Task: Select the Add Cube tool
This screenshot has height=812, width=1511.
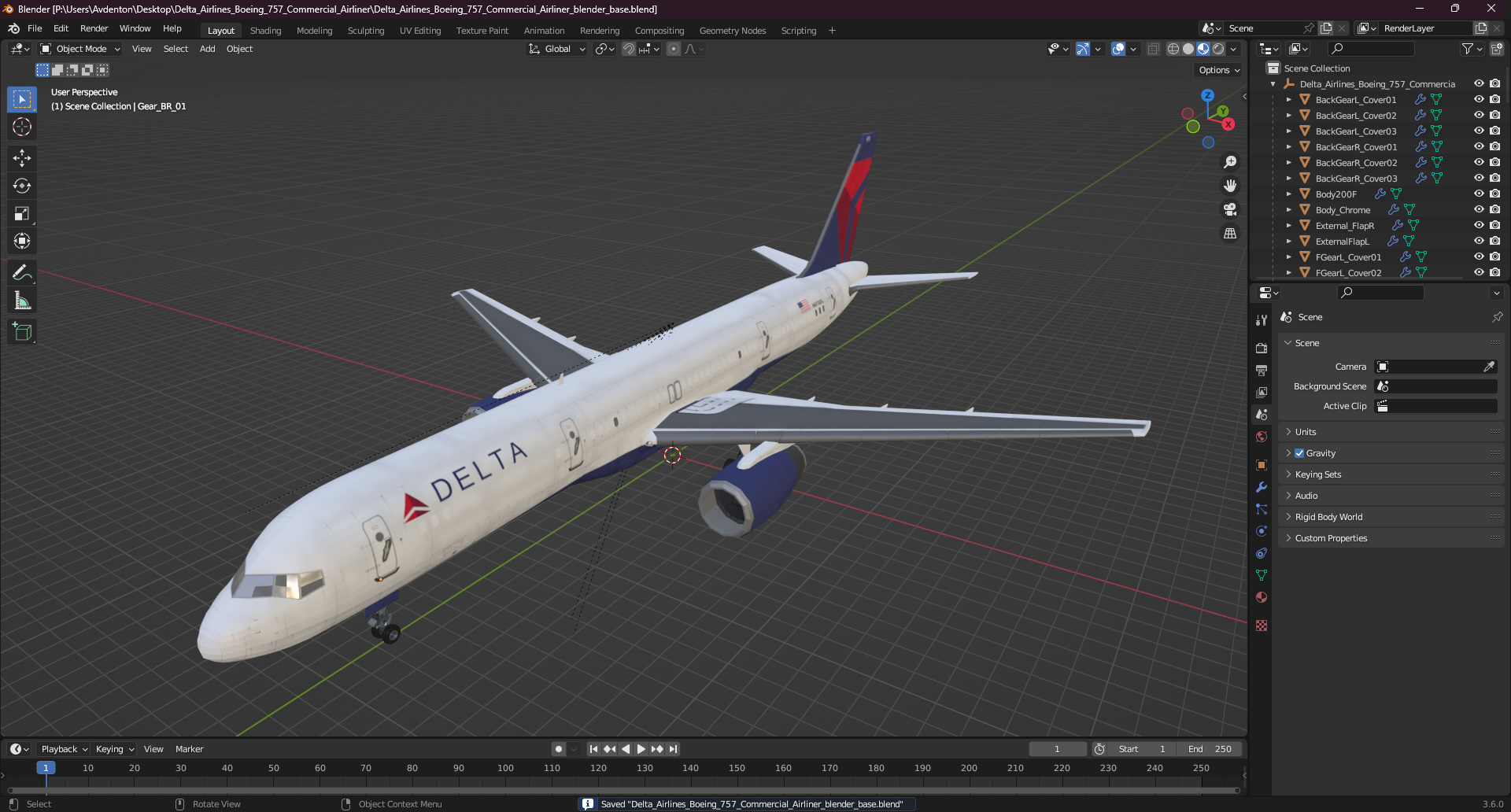Action: 22,332
